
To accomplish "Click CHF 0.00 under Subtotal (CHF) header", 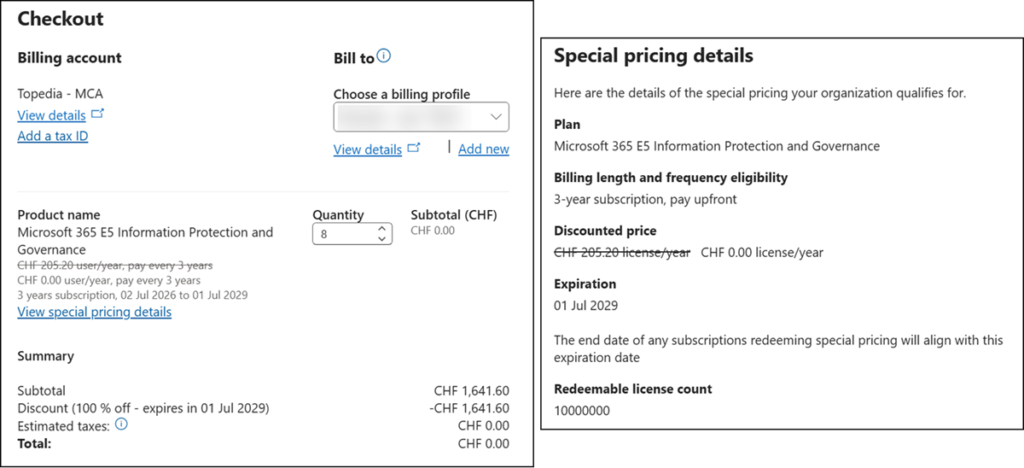I will pyautogui.click(x=433, y=230).
